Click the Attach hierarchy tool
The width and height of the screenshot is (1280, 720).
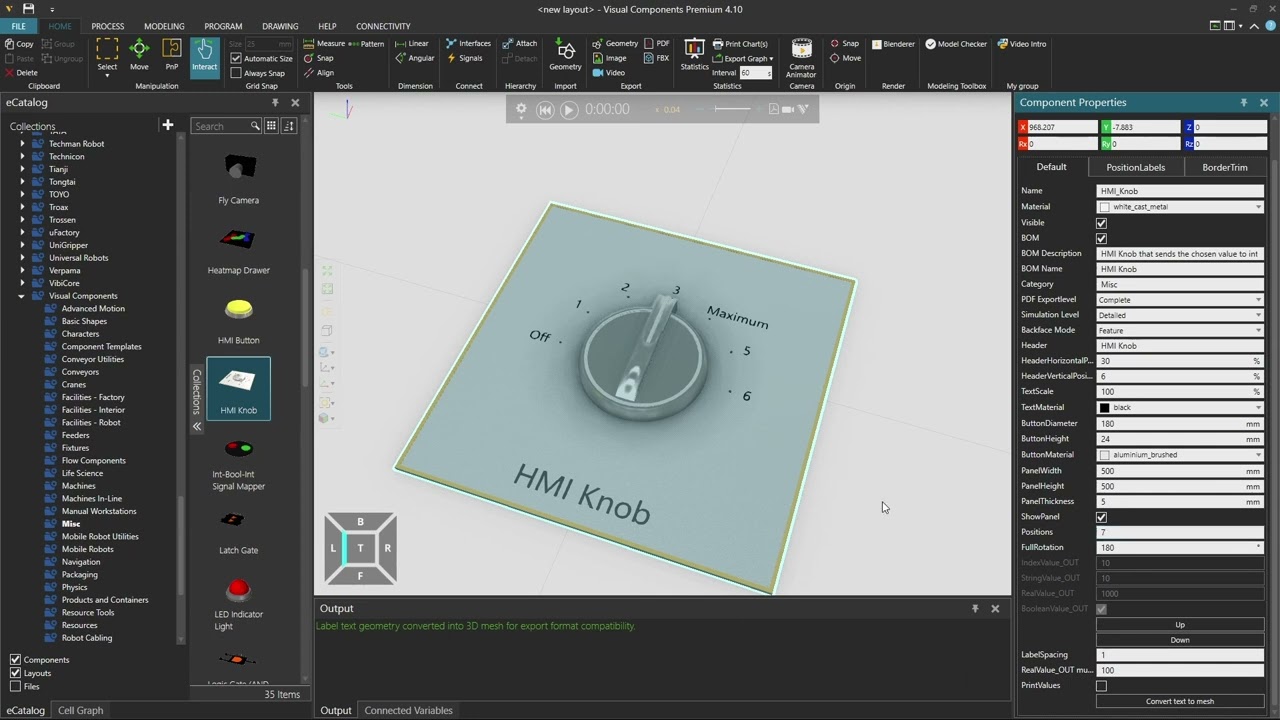click(x=520, y=44)
